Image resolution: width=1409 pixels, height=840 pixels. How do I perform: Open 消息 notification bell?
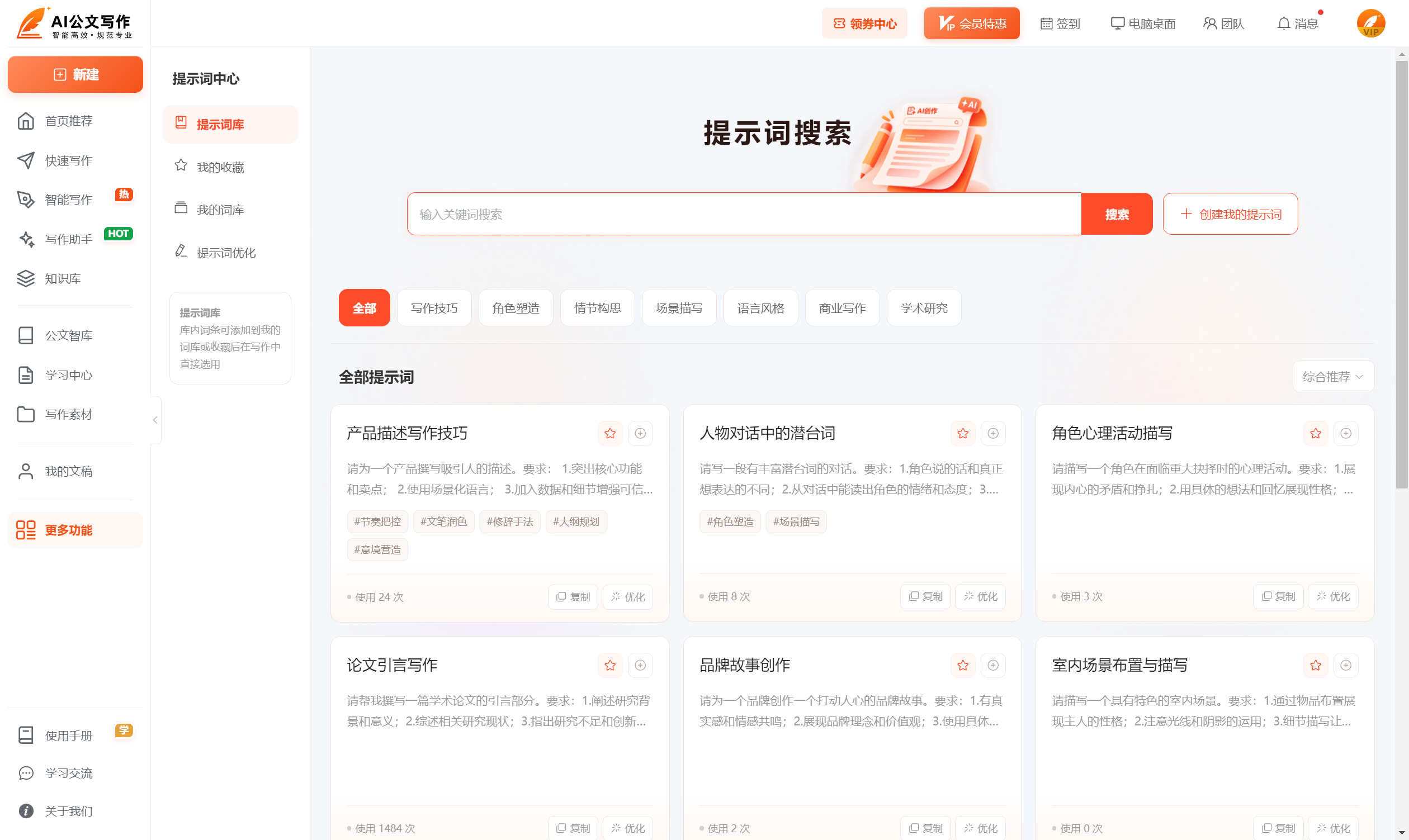pos(1284,23)
